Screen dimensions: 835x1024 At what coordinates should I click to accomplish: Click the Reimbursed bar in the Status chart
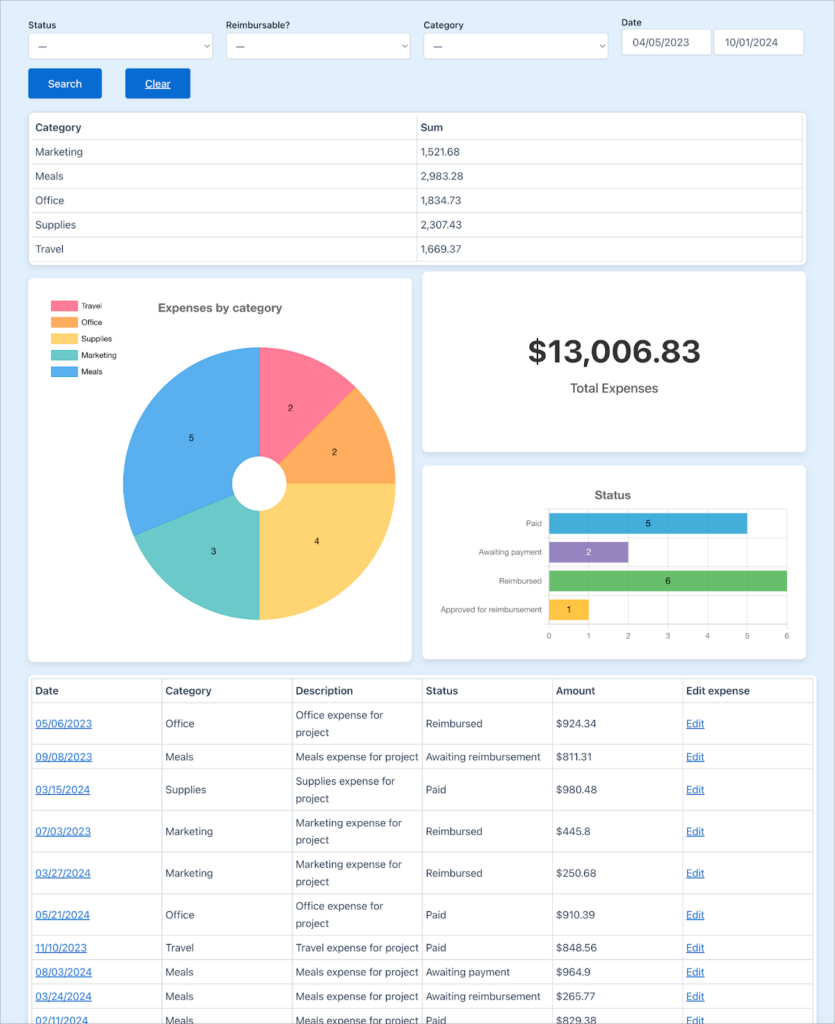tap(665, 580)
